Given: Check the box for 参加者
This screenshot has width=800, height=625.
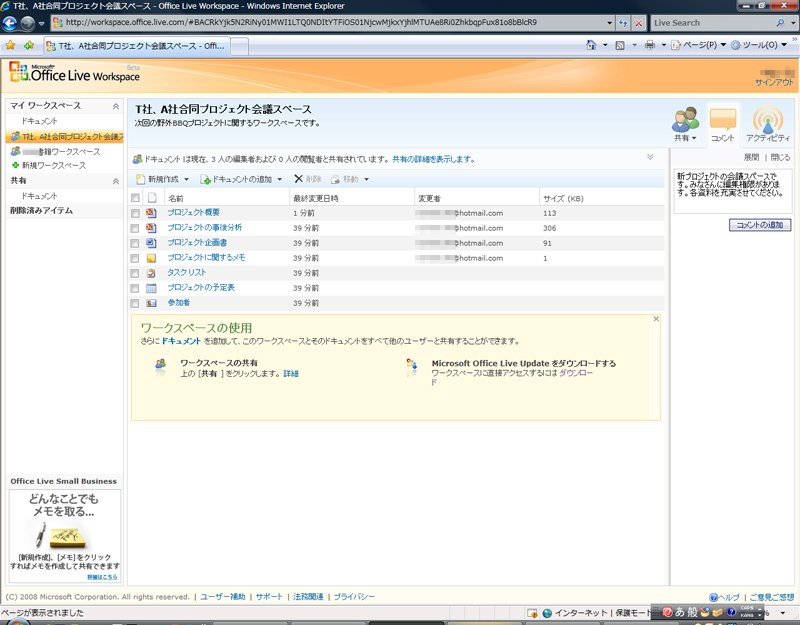Looking at the screenshot, I should pyautogui.click(x=135, y=304).
